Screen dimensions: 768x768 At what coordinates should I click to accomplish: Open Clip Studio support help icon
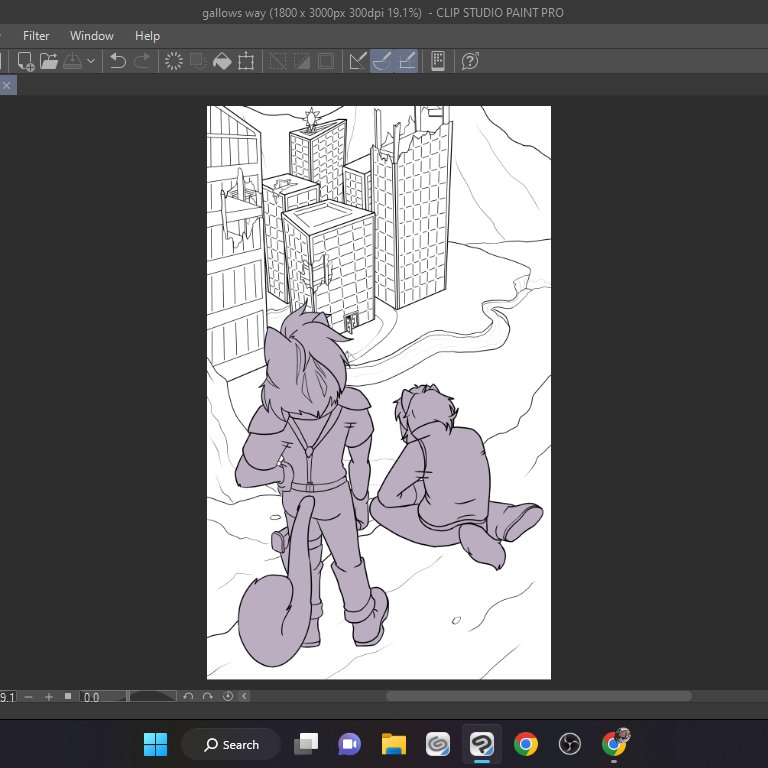click(470, 61)
